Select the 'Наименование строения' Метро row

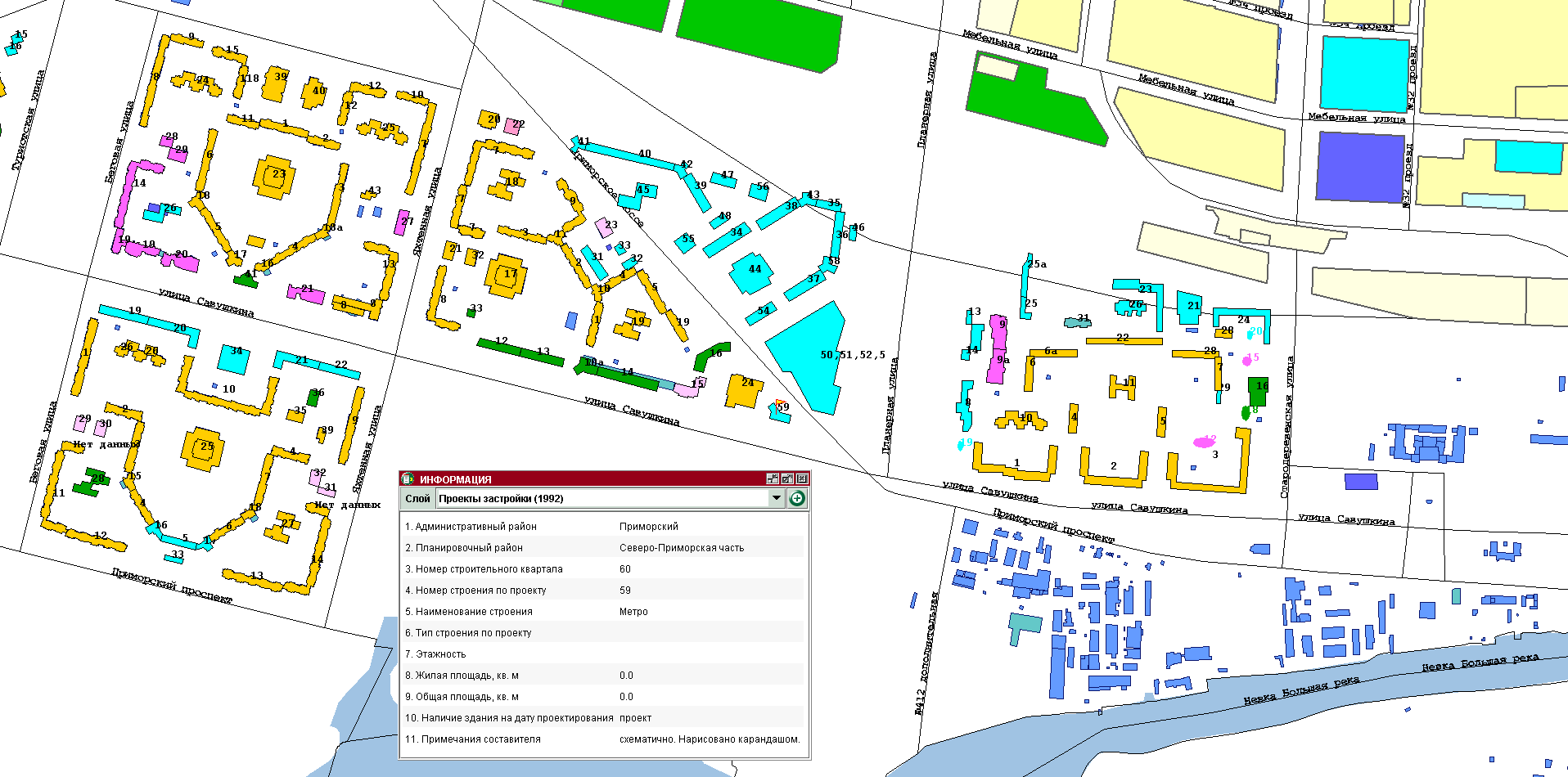click(x=604, y=612)
